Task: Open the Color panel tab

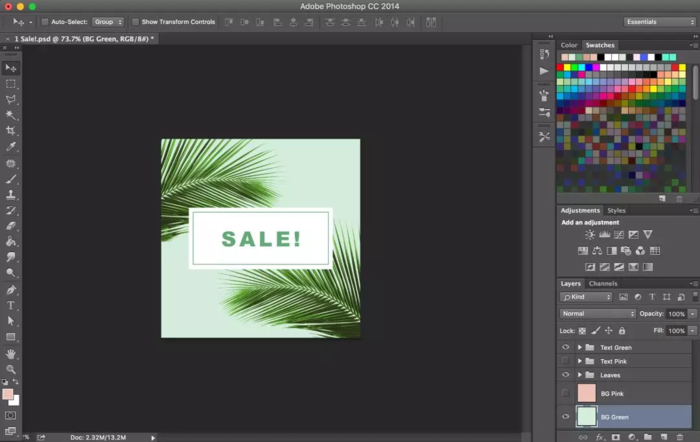Action: pos(569,45)
